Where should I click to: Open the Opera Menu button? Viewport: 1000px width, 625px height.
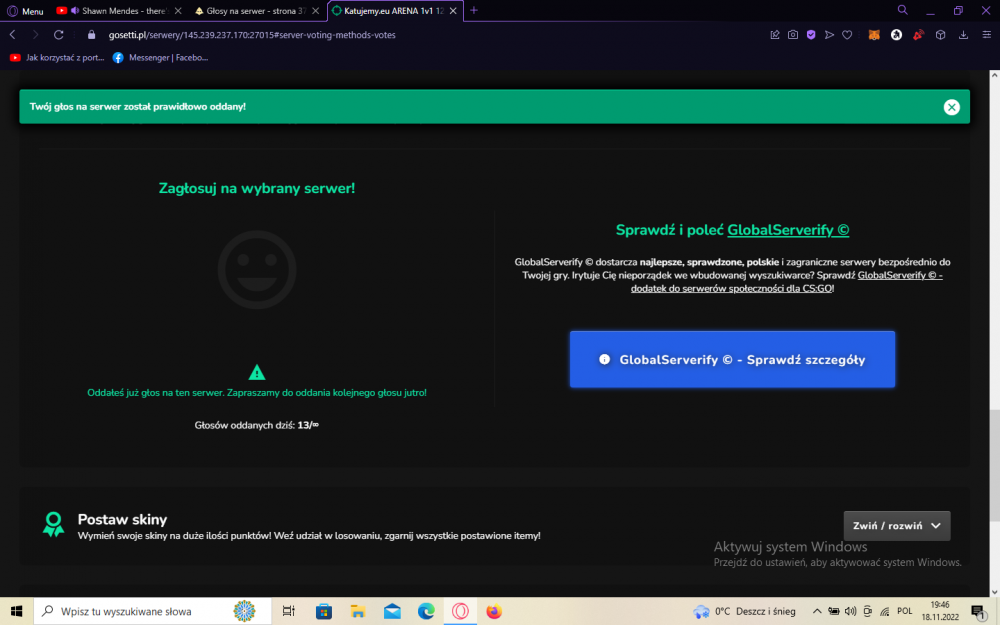(x=26, y=11)
